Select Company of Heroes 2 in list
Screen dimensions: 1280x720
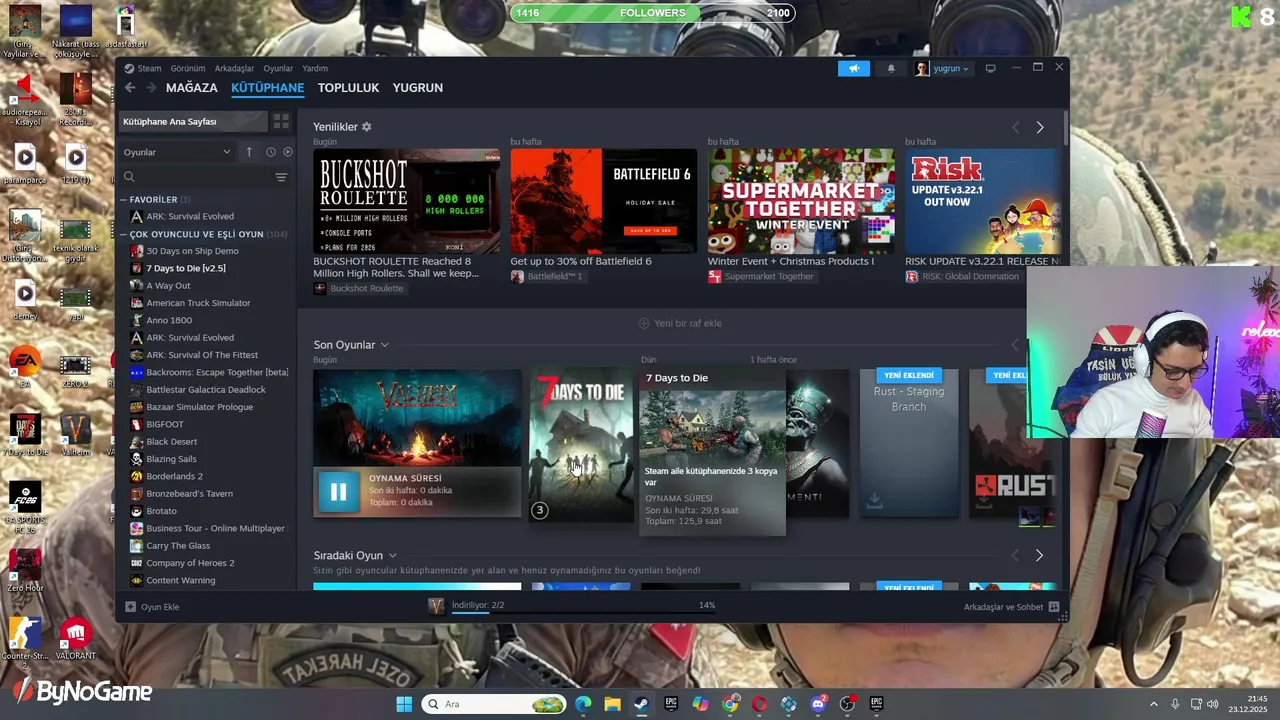pyautogui.click(x=190, y=563)
